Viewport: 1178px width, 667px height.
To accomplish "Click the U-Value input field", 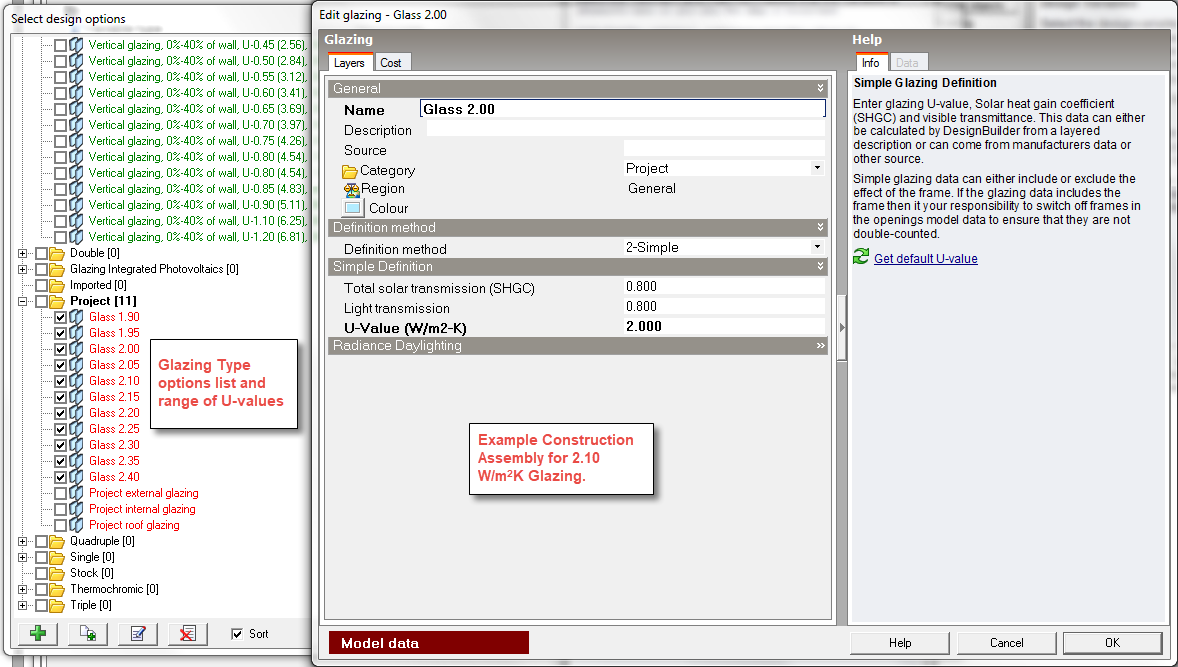I will click(724, 326).
